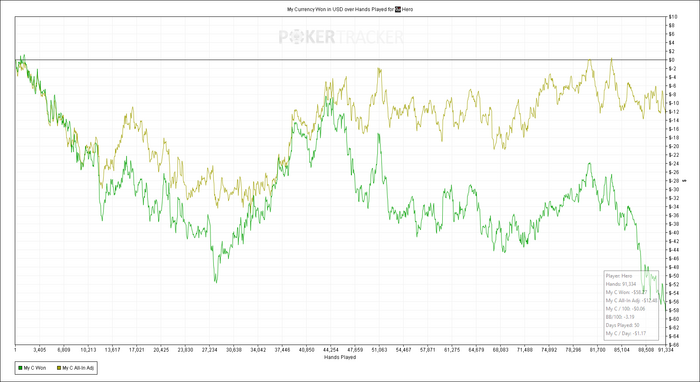
Task: Click the 'My C Won: -$58.27' summary line
Action: coord(626,292)
